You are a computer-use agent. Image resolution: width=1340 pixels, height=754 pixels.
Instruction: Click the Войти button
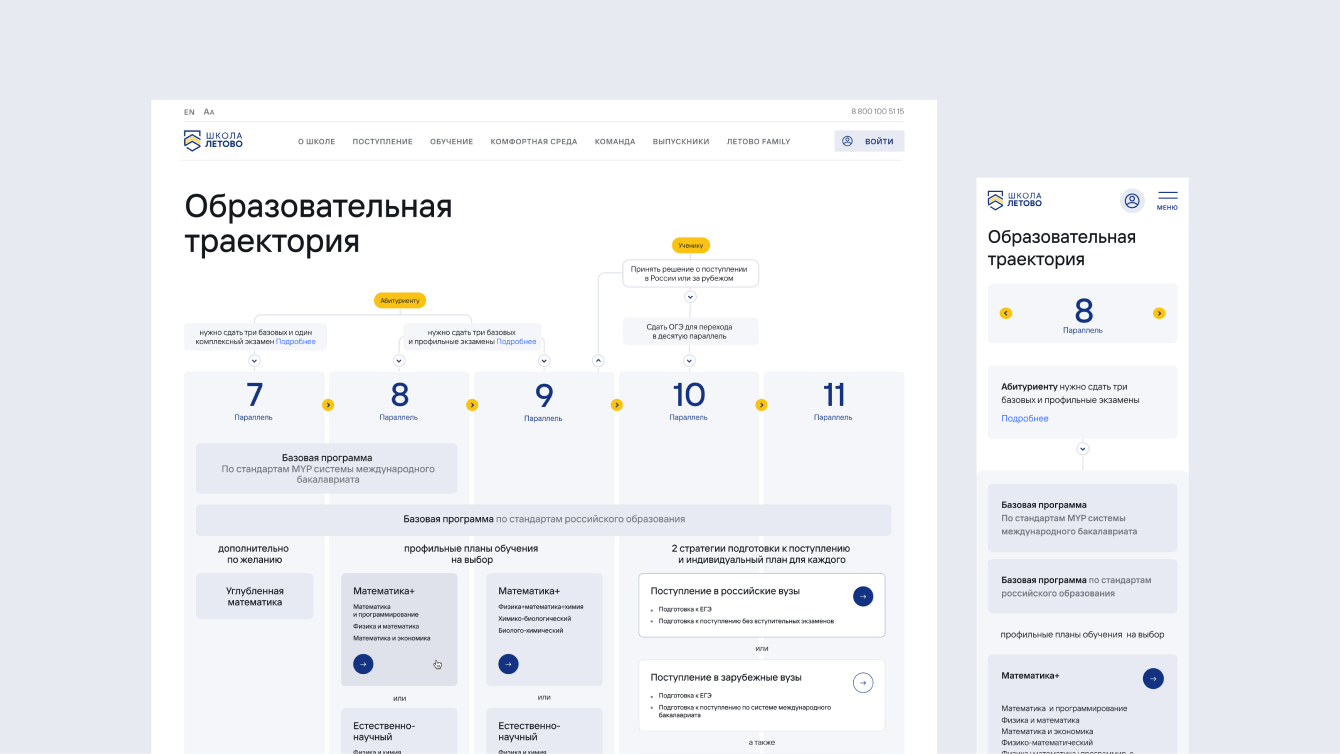tap(870, 141)
